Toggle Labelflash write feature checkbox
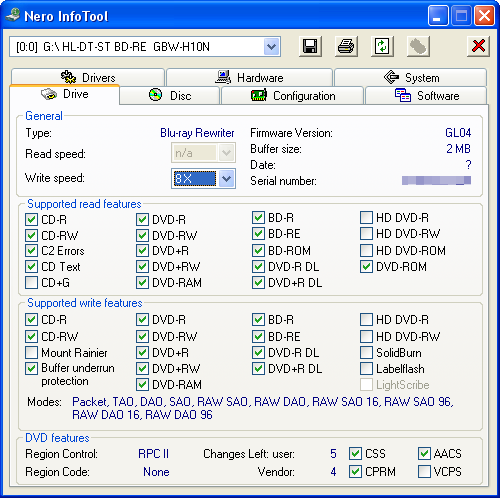 coord(366,369)
